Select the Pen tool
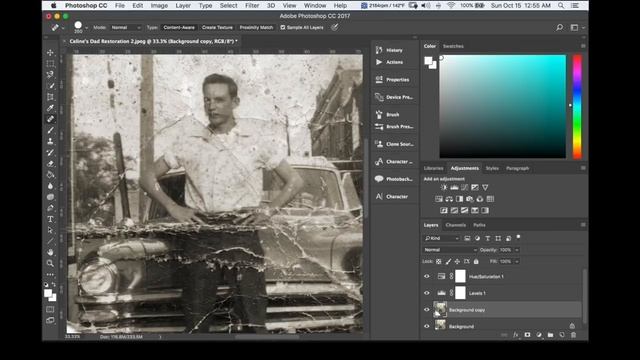 pyautogui.click(x=50, y=208)
